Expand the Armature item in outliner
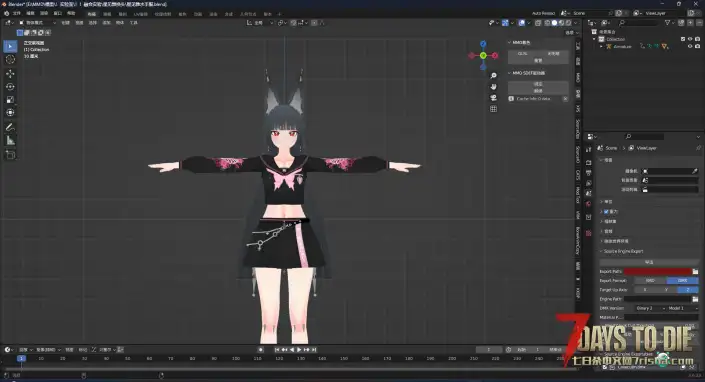Screen dimensions: 705x382 [x=602, y=46]
